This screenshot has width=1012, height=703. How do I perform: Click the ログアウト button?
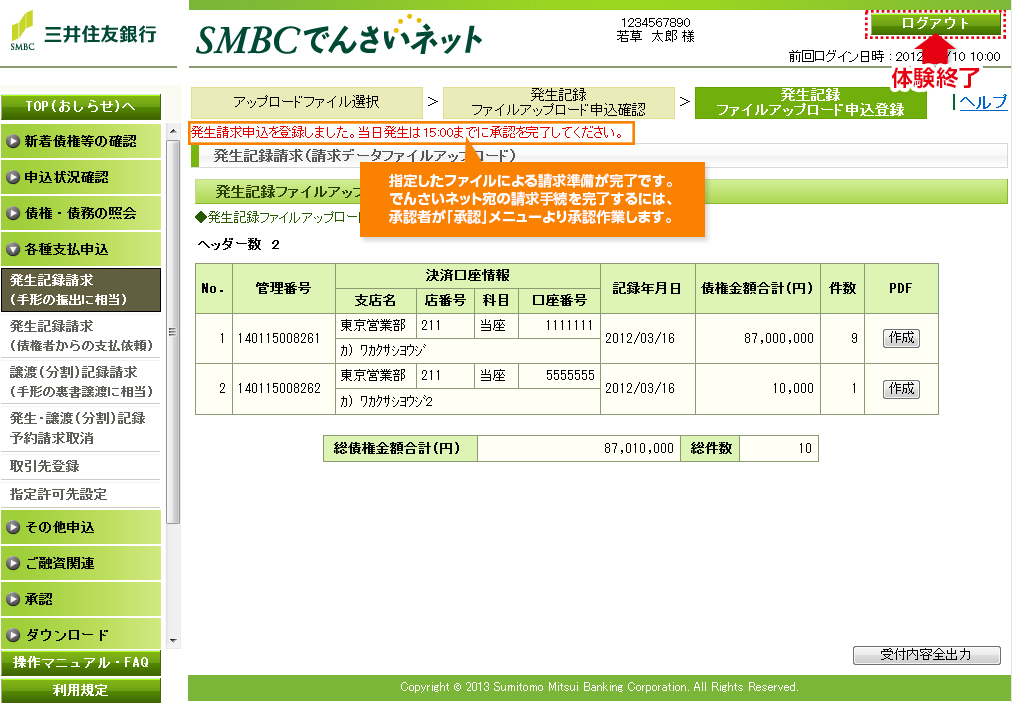[935, 24]
